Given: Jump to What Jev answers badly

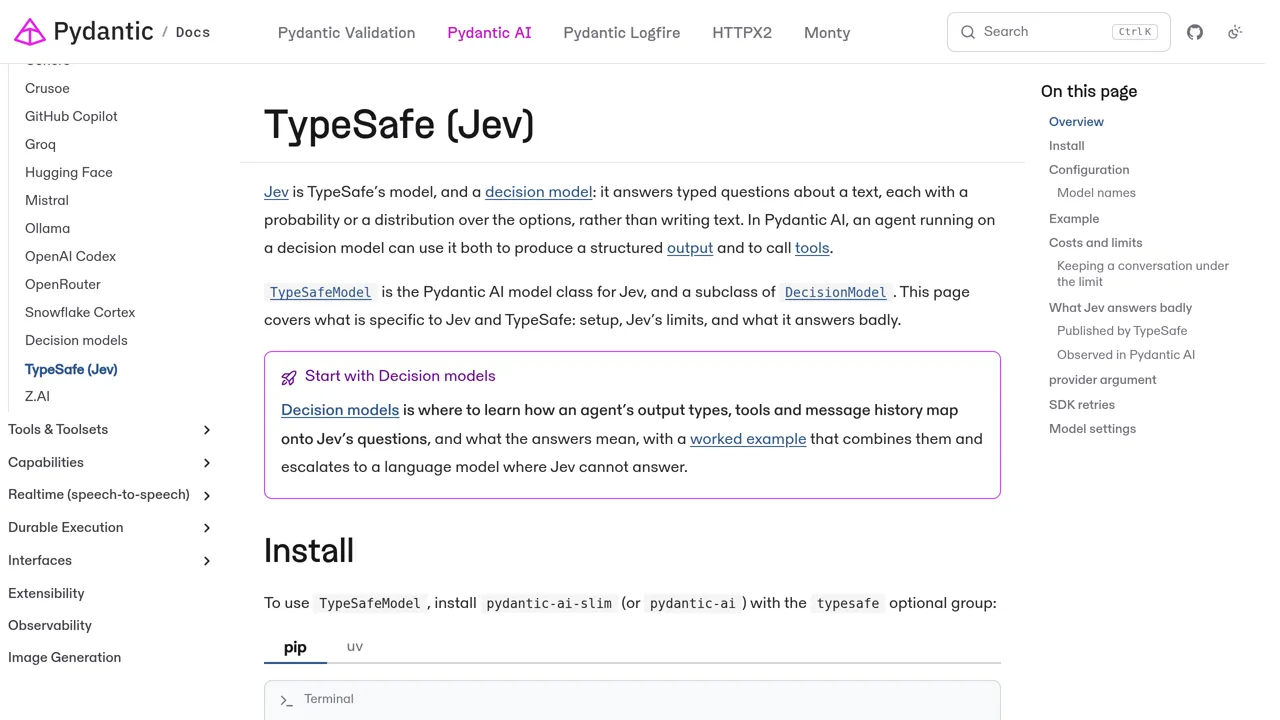Looking at the screenshot, I should 1120,308.
